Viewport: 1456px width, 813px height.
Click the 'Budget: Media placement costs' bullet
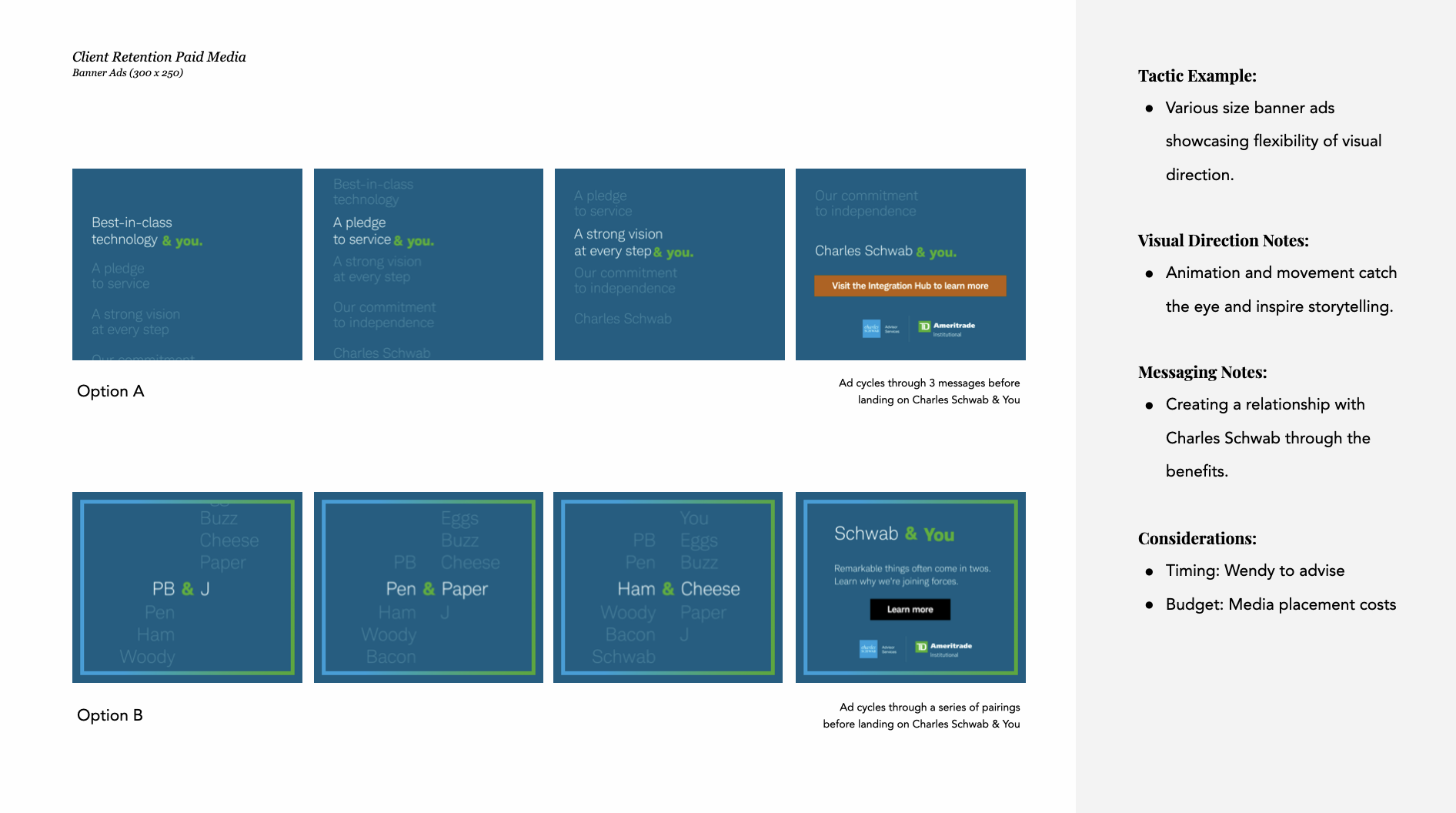[x=1281, y=604]
